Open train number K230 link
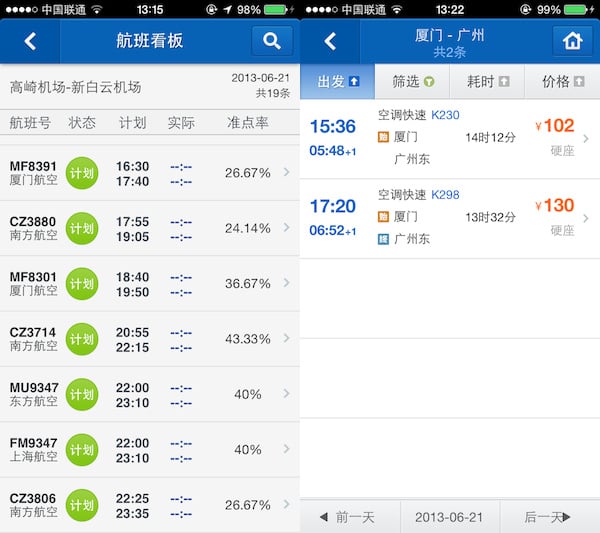The image size is (600, 533). (445, 115)
